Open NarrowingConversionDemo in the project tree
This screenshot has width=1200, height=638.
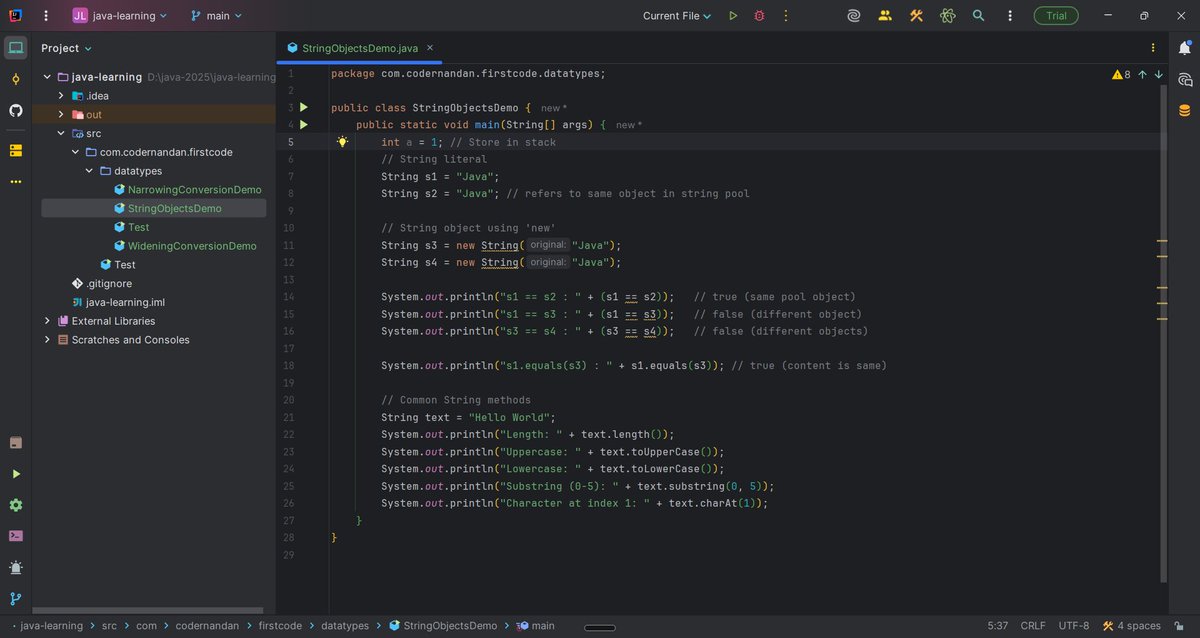187,190
